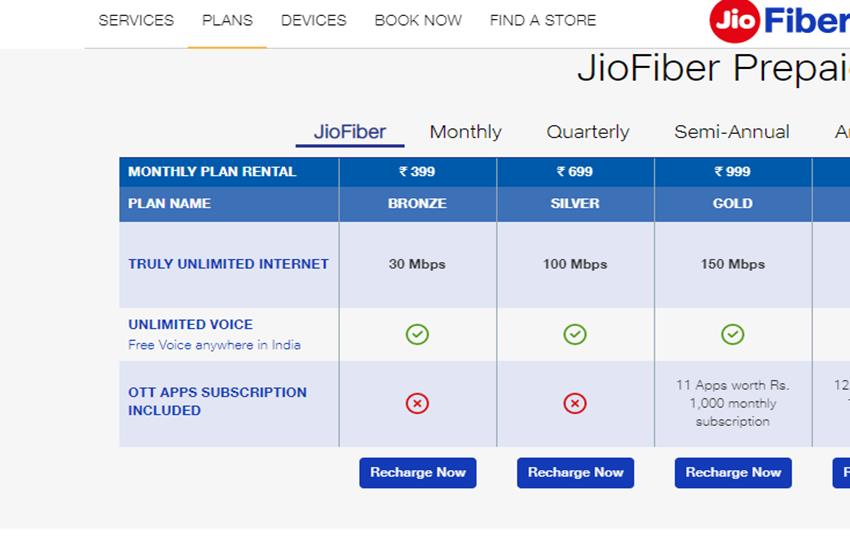Open the Plans menu
Image resolution: width=850 pixels, height=550 pixels.
227,21
